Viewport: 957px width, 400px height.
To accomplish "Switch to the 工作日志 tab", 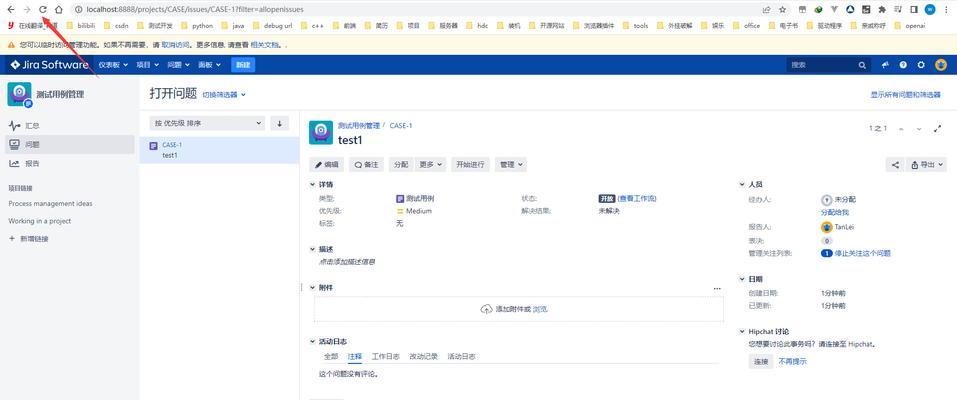I will tap(386, 357).
